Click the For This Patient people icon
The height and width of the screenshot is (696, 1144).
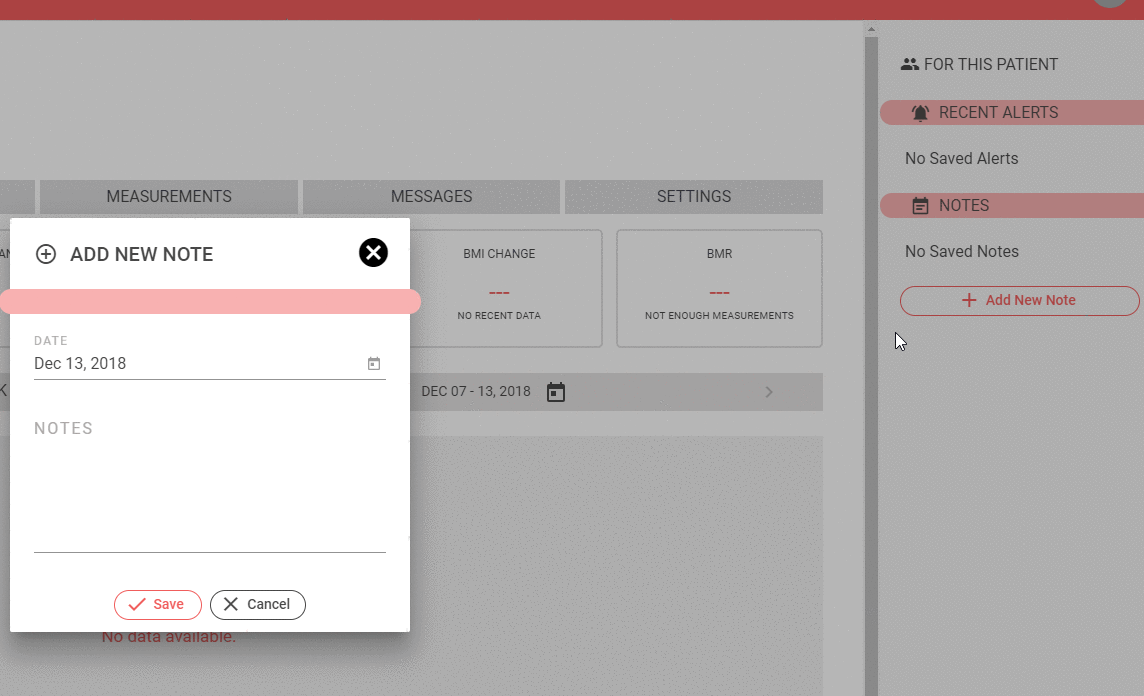click(x=909, y=64)
